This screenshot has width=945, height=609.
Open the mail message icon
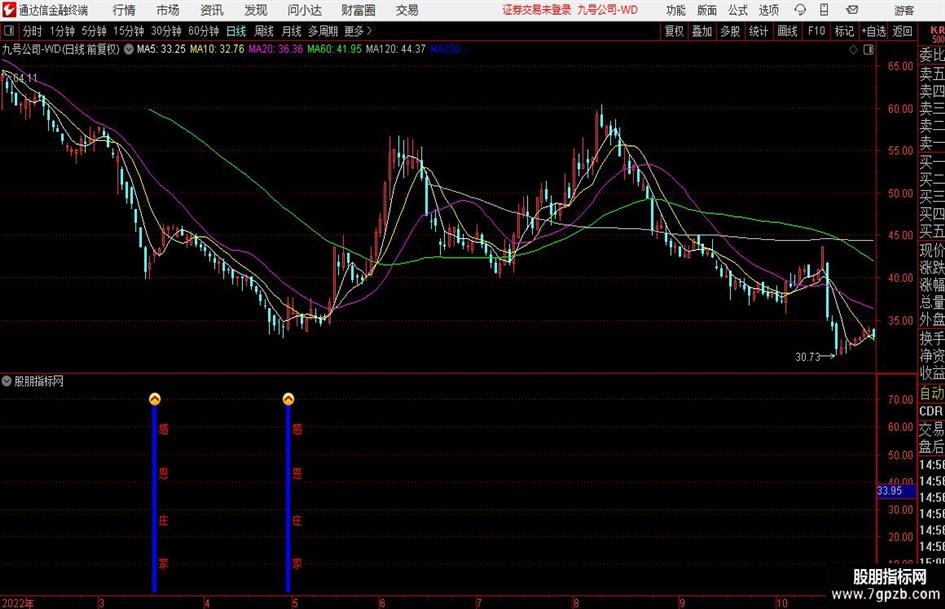(852, 10)
